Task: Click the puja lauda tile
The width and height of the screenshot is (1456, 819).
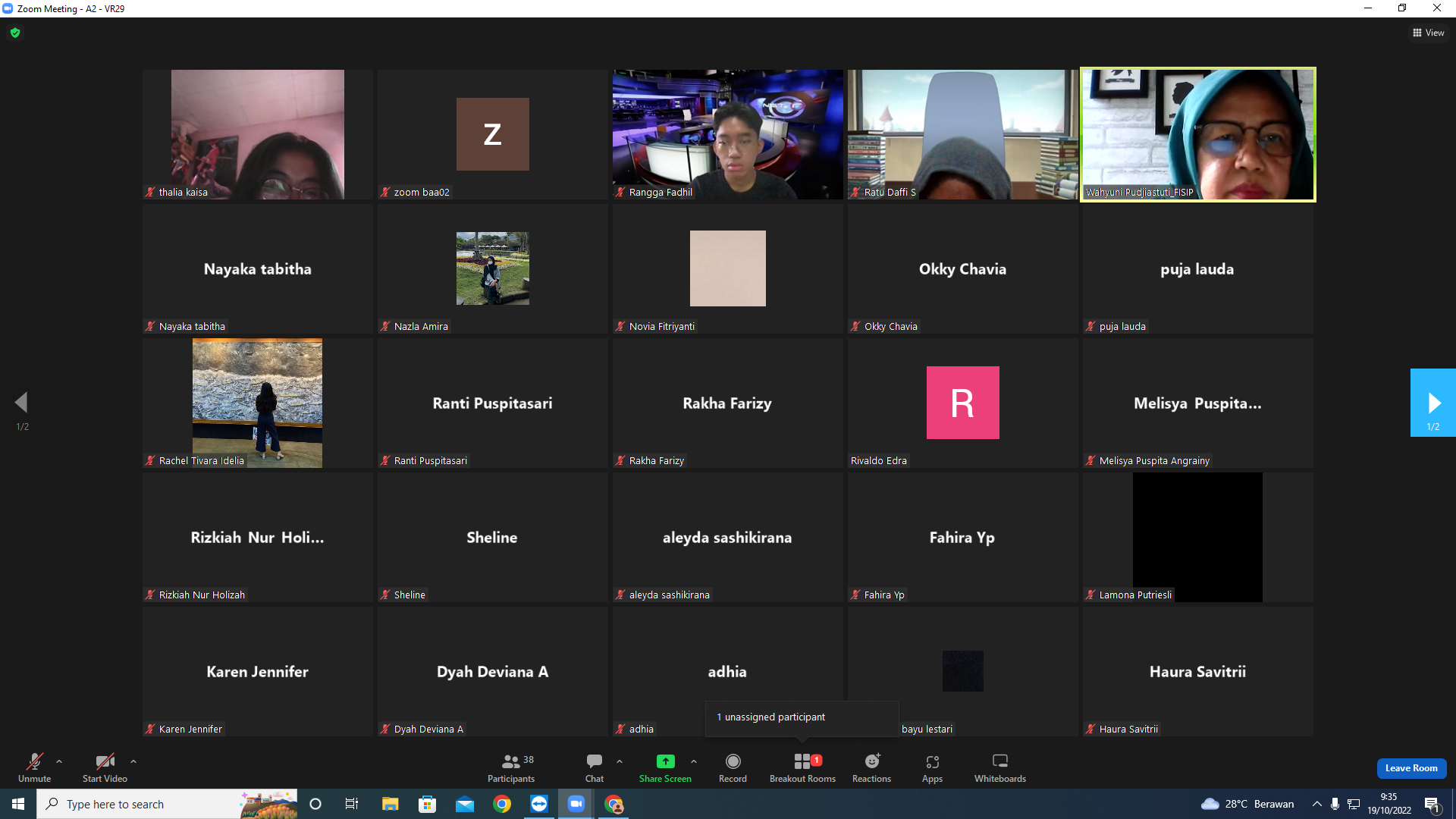Action: tap(1198, 268)
